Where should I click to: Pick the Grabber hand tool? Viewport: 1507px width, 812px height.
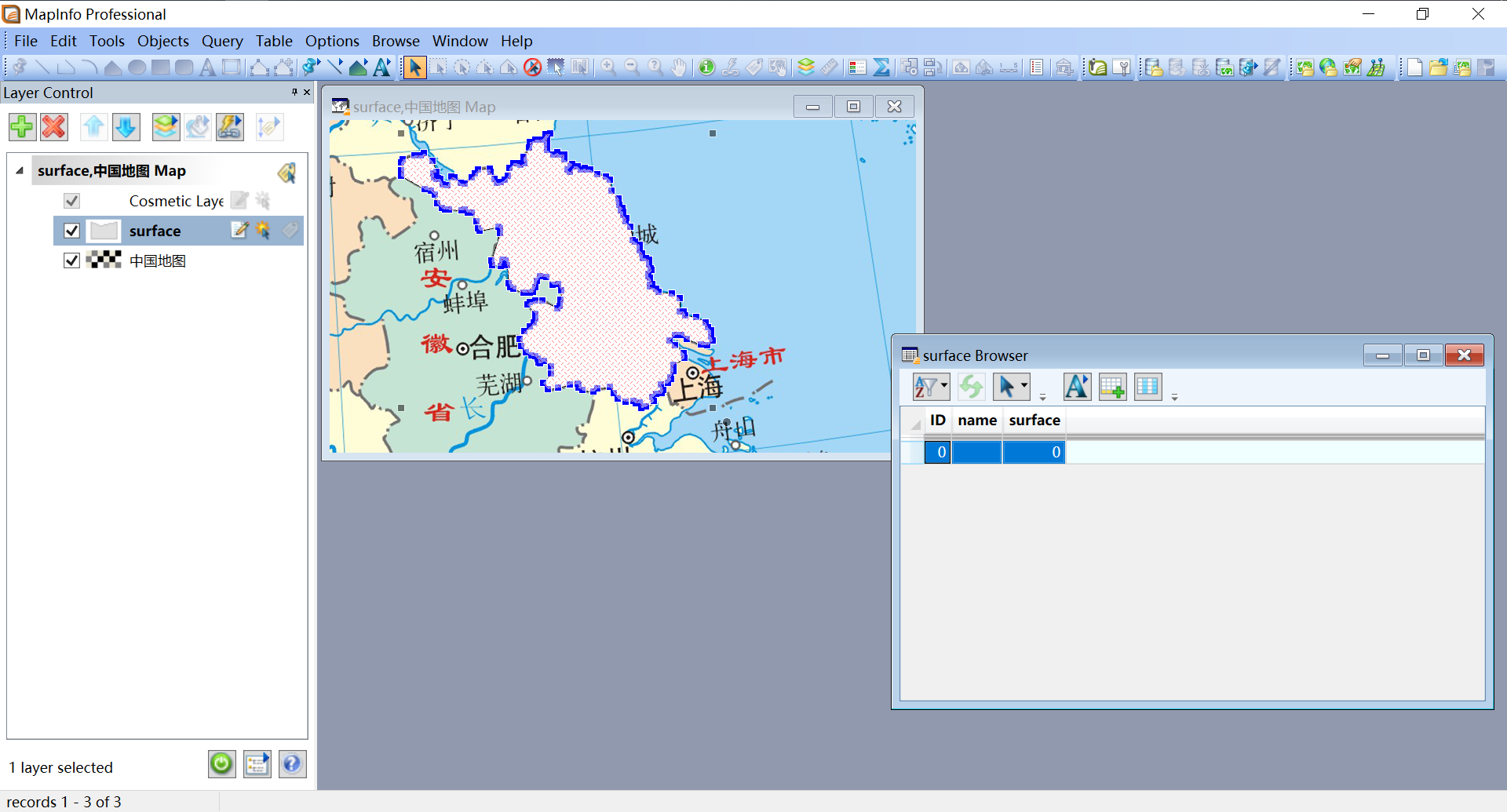[x=679, y=67]
